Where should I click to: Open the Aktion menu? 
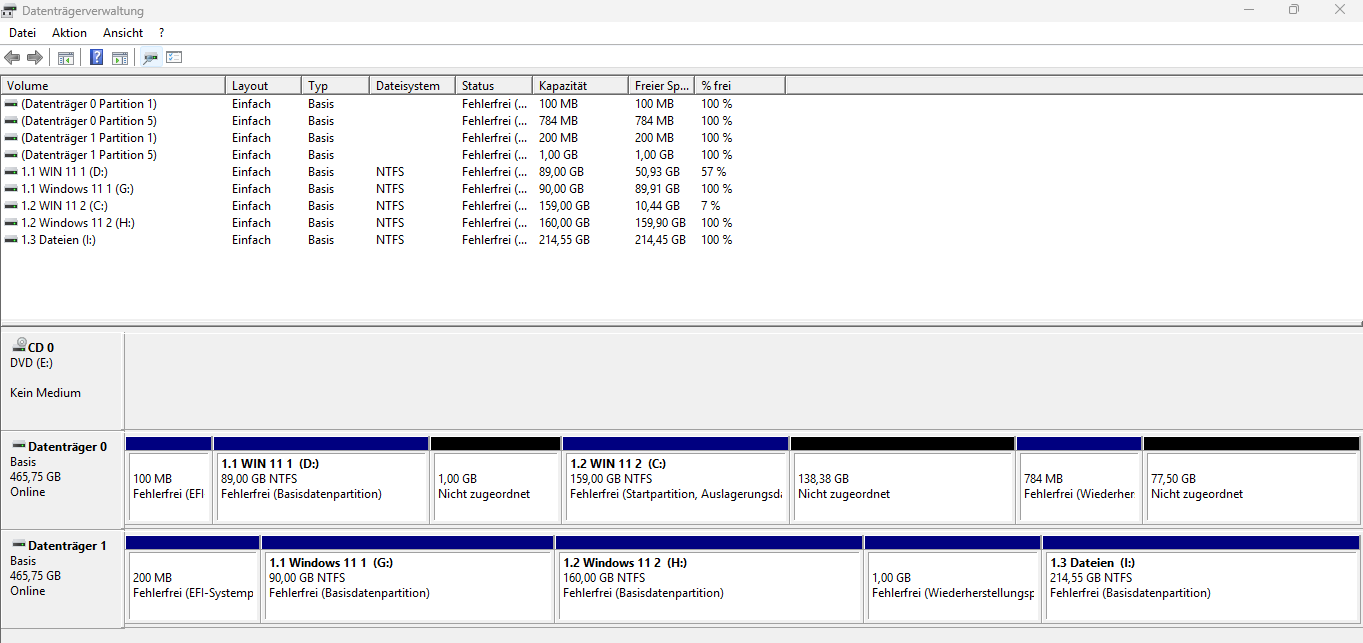click(x=70, y=33)
